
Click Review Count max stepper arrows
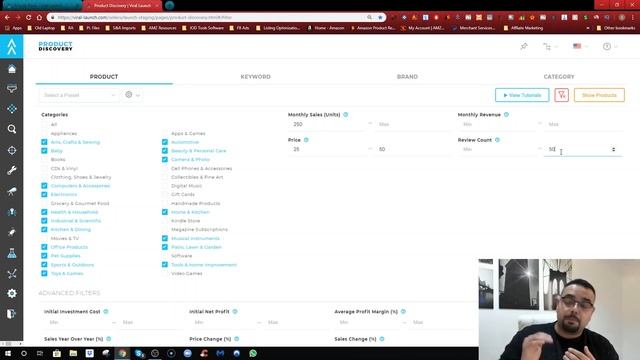point(613,149)
